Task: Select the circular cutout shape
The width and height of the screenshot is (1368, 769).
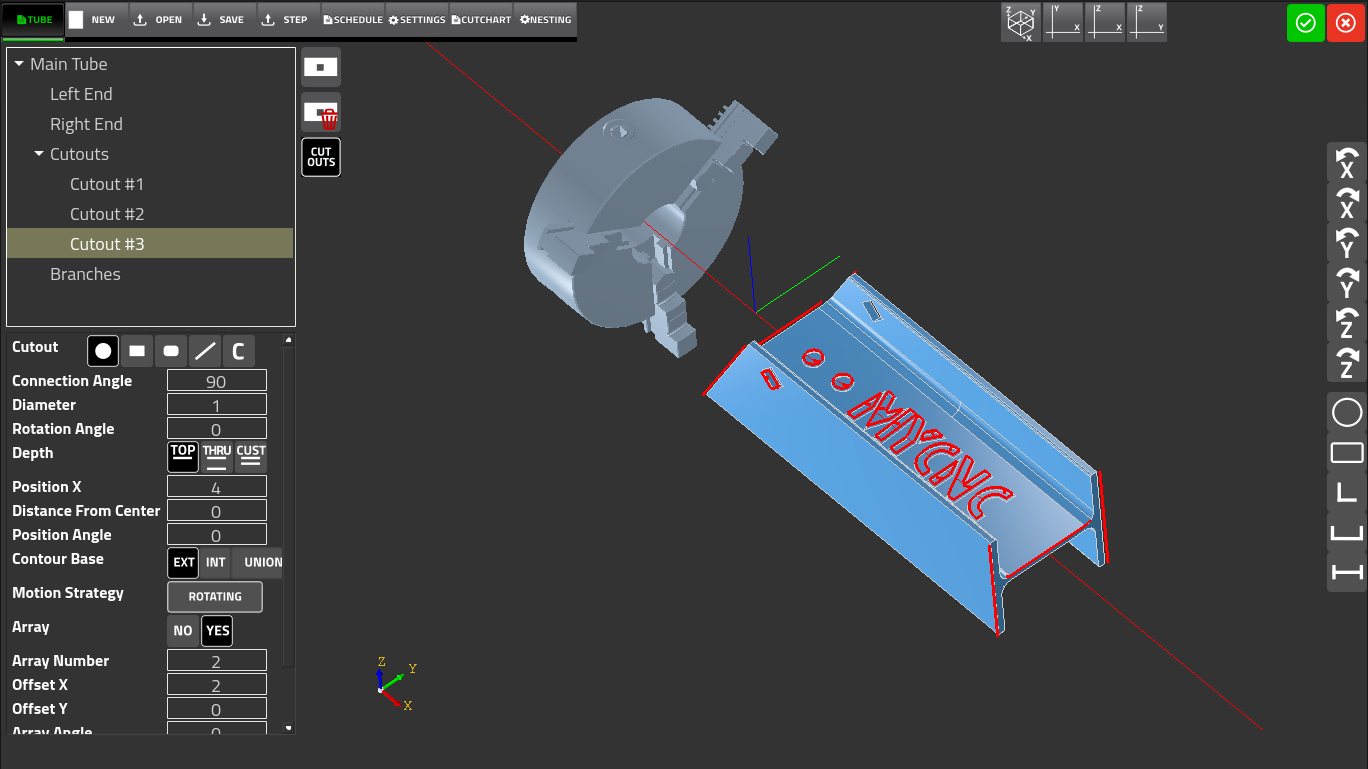Action: pyautogui.click(x=103, y=351)
